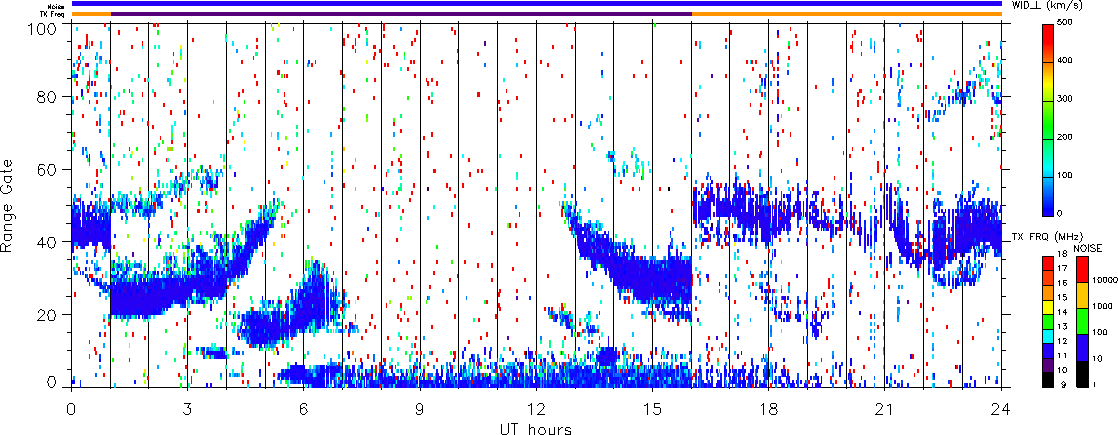Click the purple segment of the TX Freq bar
1118x435 pixels.
(x=400, y=14)
